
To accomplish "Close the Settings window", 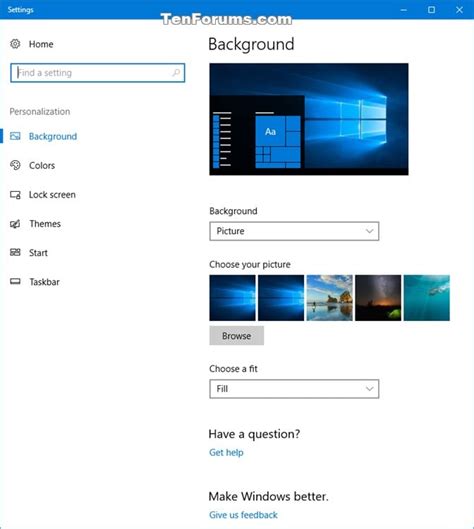I will (459, 10).
